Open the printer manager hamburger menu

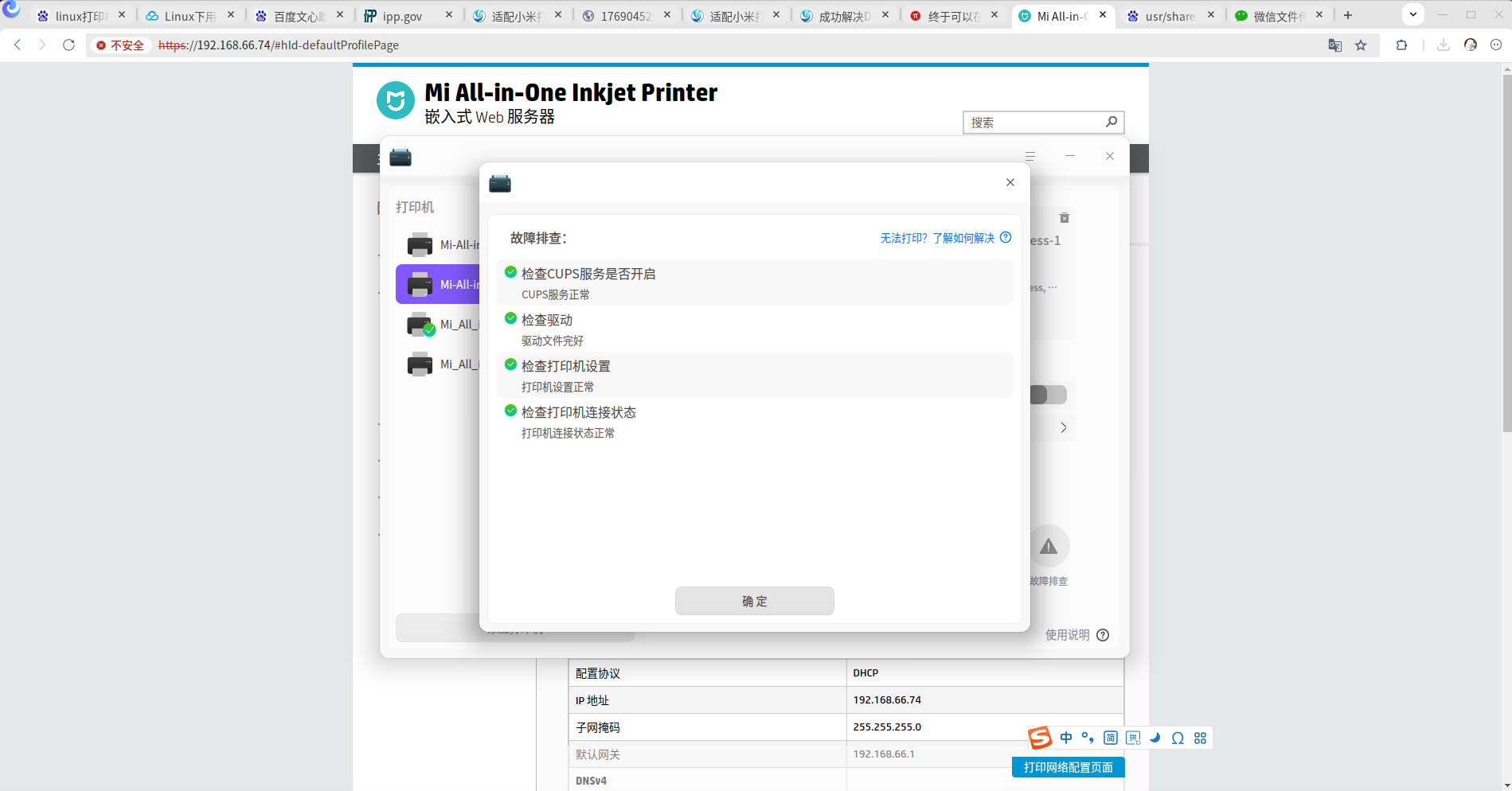pos(1030,156)
